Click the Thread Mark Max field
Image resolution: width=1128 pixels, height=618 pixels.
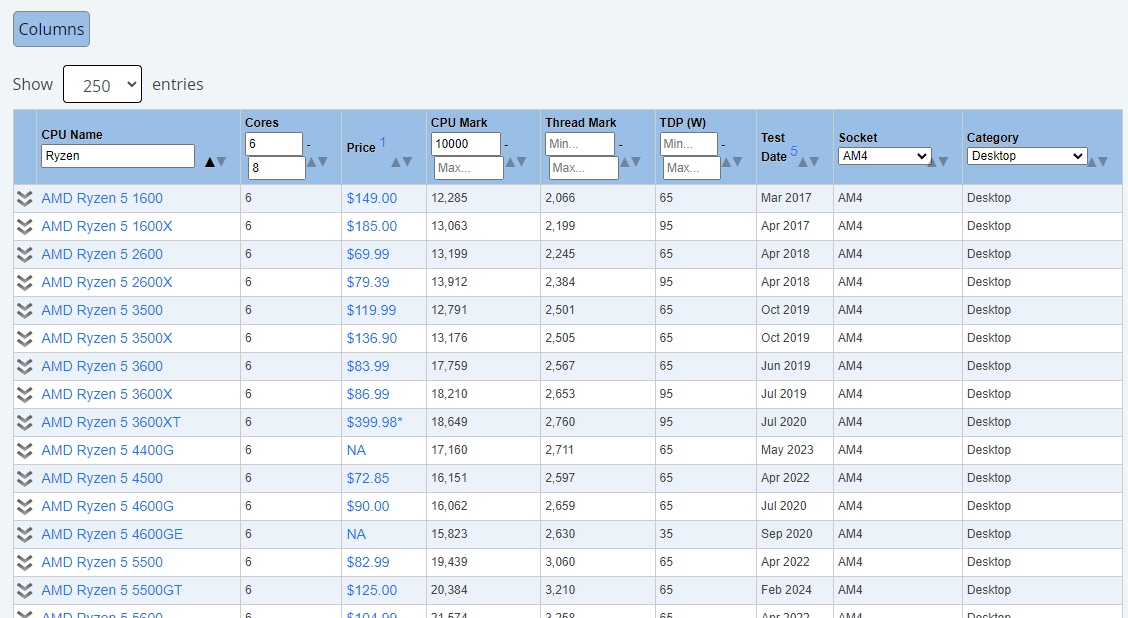[x=583, y=168]
